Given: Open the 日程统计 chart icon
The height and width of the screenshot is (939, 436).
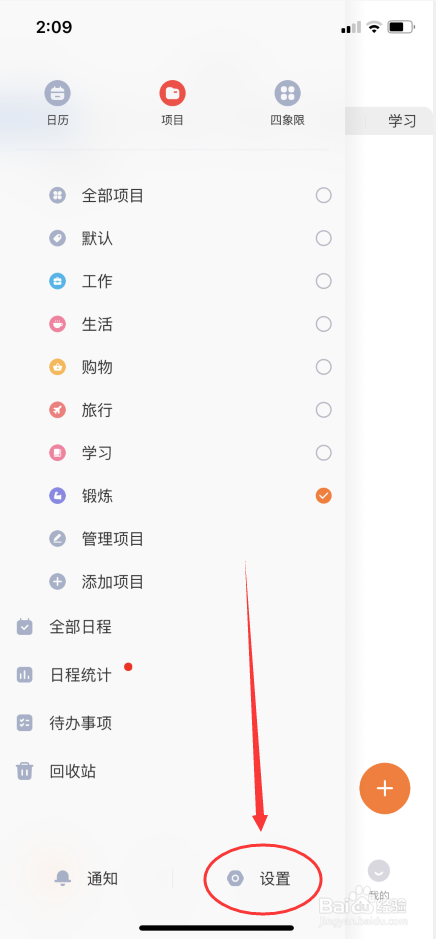Looking at the screenshot, I should pos(25,675).
